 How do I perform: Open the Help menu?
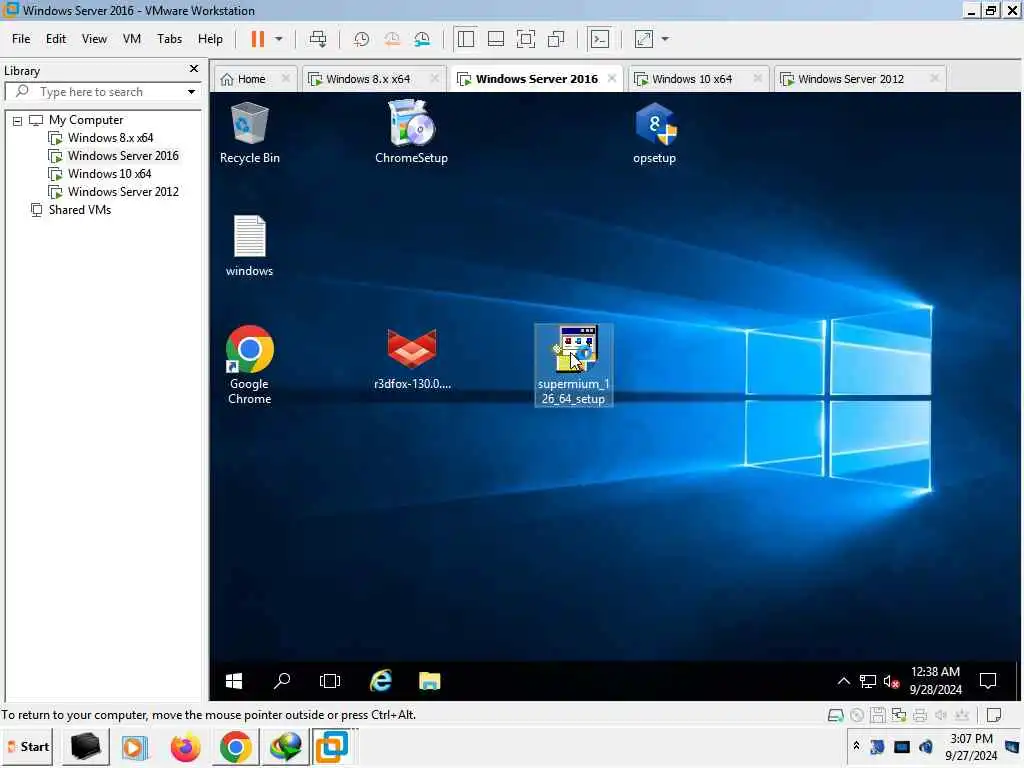click(x=210, y=39)
